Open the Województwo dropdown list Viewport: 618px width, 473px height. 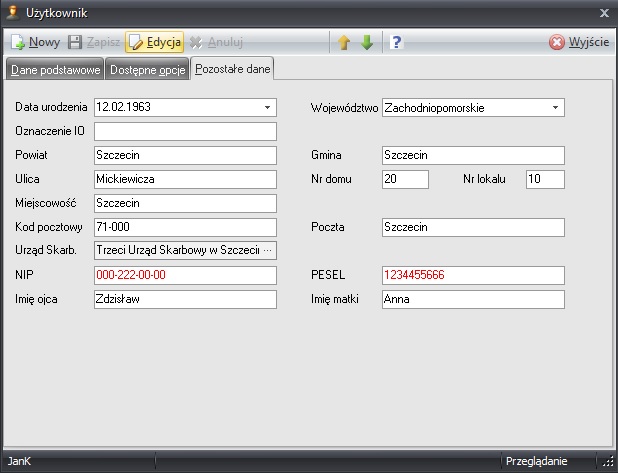click(555, 107)
